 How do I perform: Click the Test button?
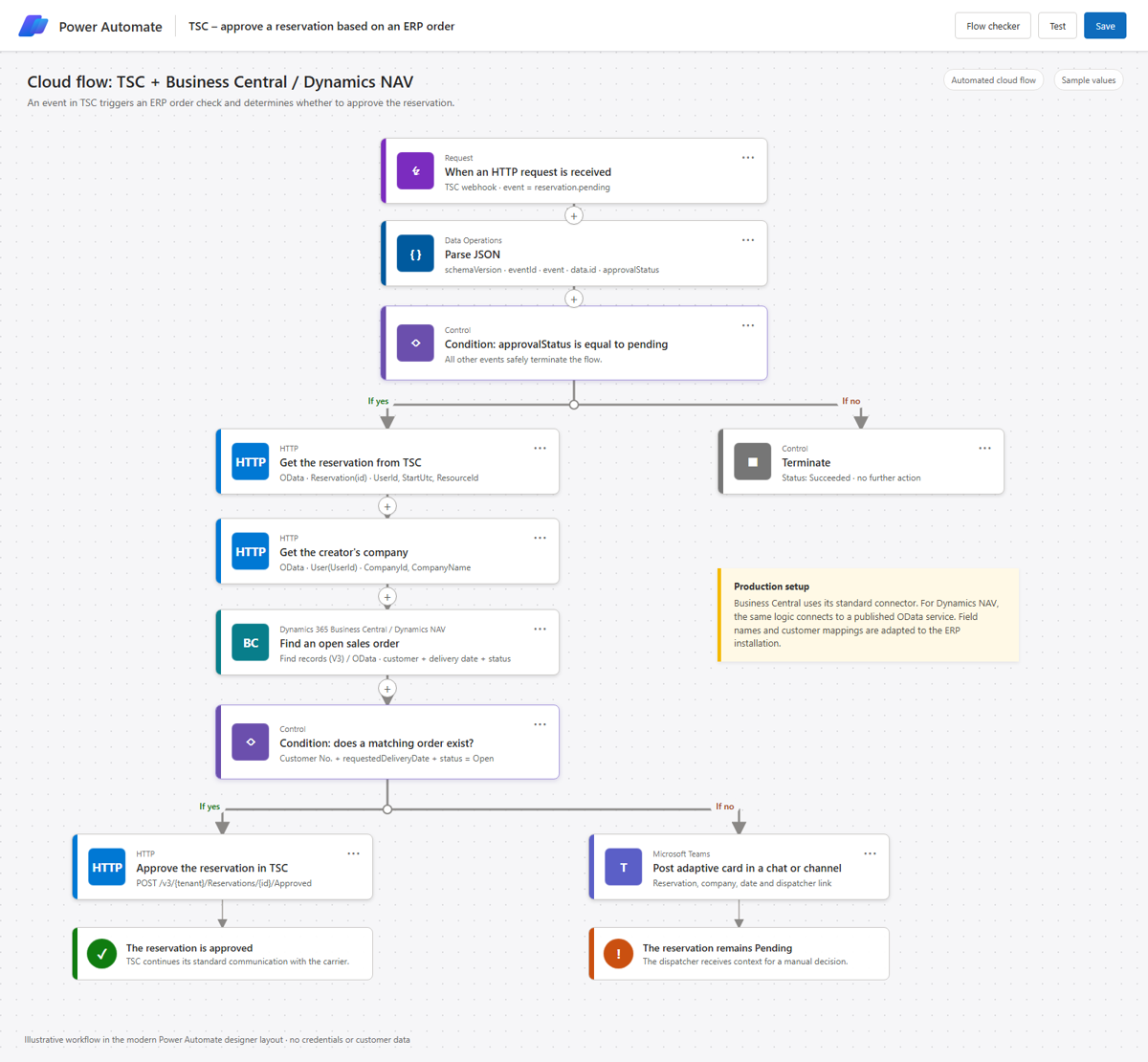coord(1058,26)
